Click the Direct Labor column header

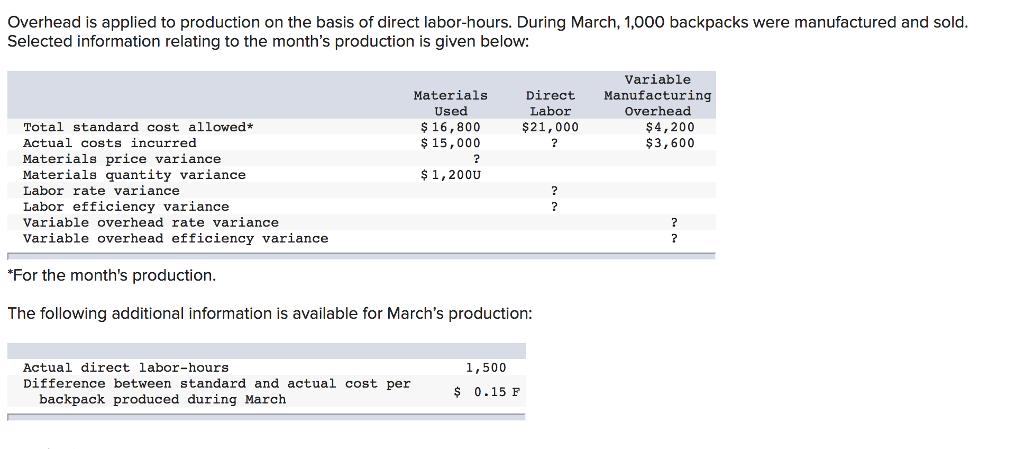point(551,103)
